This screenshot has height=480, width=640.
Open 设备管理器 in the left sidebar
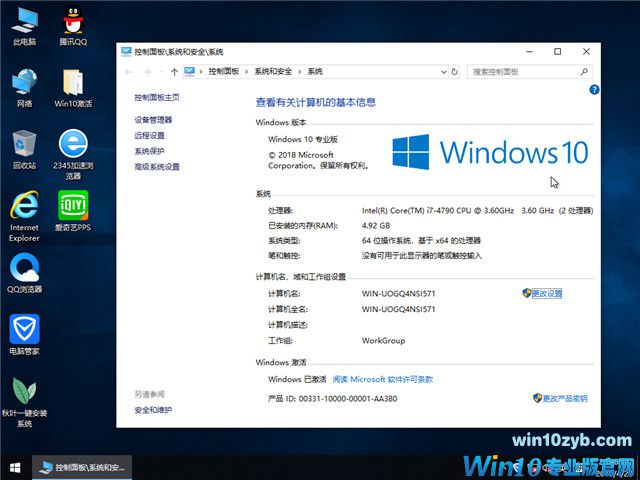pos(153,120)
